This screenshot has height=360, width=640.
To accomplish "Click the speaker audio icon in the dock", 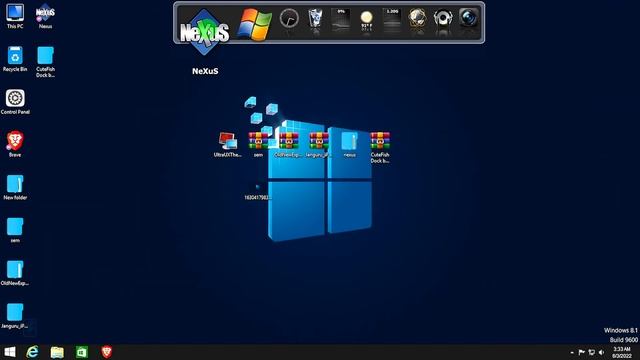I will (443, 18).
